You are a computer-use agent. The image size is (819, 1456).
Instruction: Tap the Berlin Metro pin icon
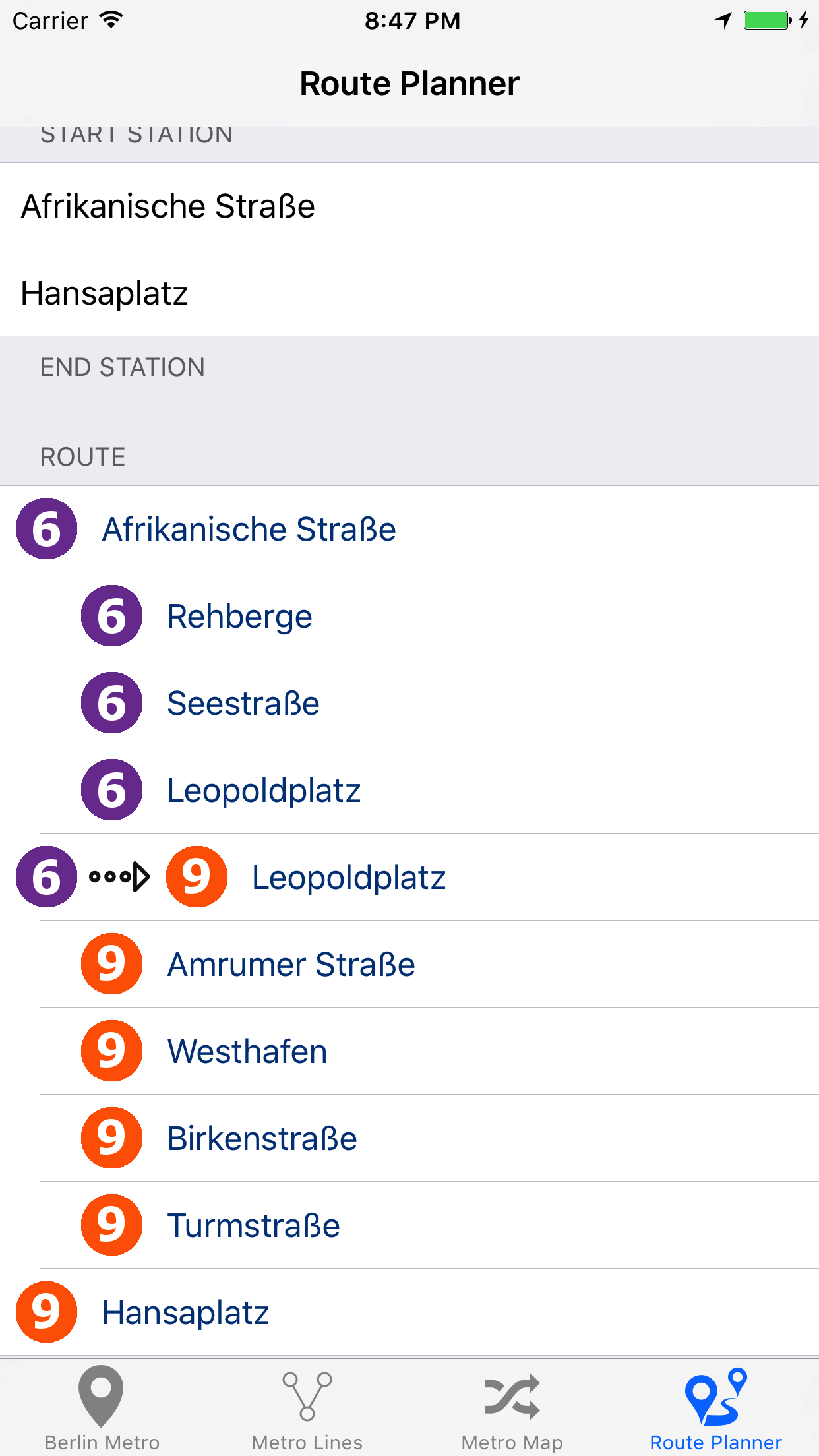[101, 1395]
